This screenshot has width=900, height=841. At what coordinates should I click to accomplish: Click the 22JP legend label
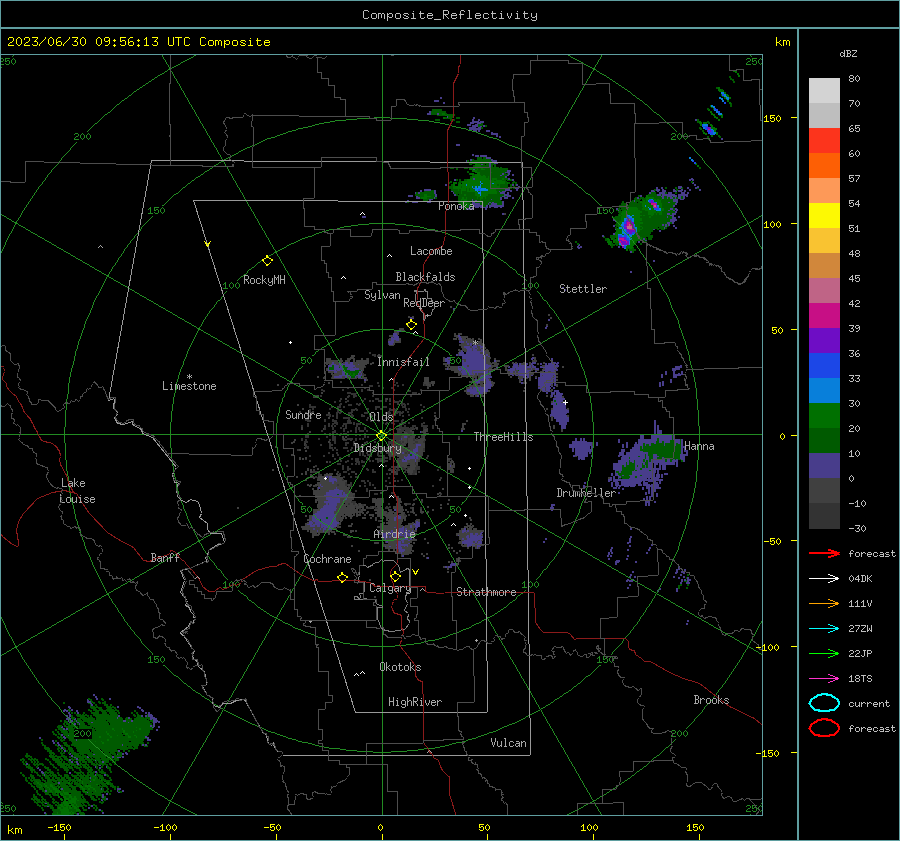(x=860, y=653)
